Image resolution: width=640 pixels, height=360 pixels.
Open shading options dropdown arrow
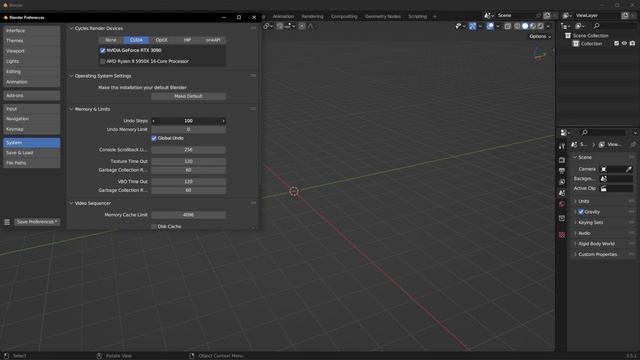click(x=548, y=26)
